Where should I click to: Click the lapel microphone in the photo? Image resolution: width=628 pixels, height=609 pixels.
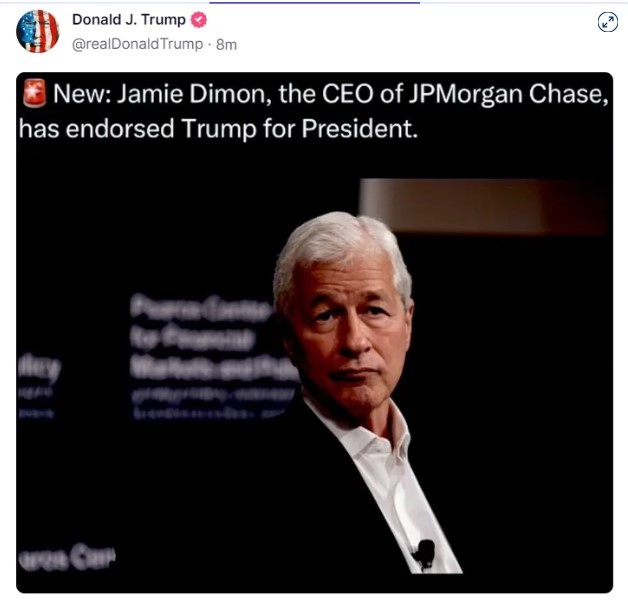click(424, 553)
